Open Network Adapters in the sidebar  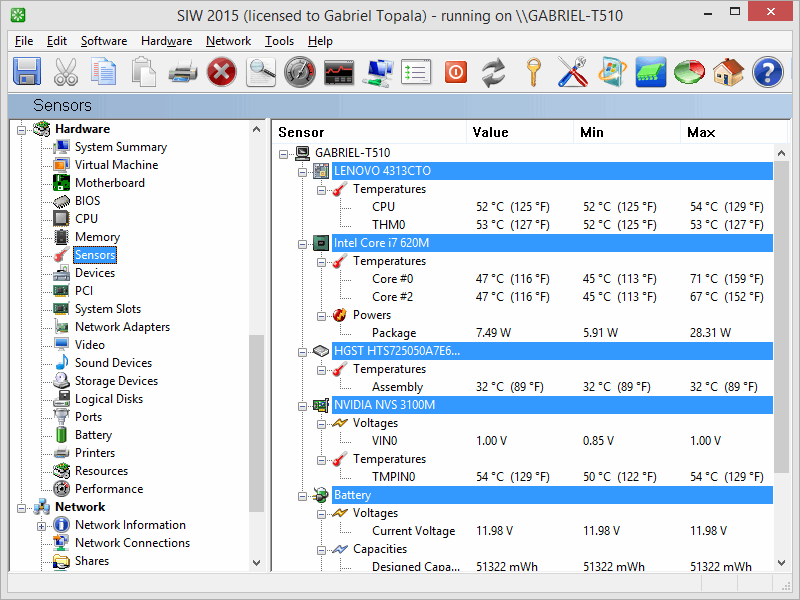pos(122,326)
